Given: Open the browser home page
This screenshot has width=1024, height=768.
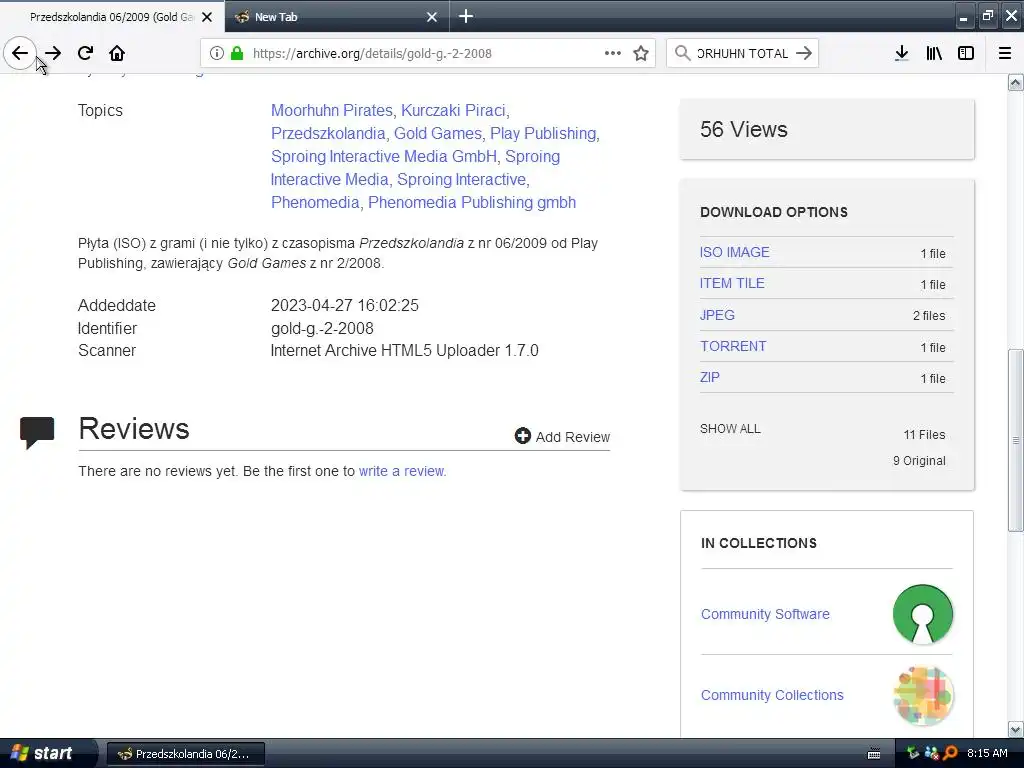Looking at the screenshot, I should pos(117,53).
